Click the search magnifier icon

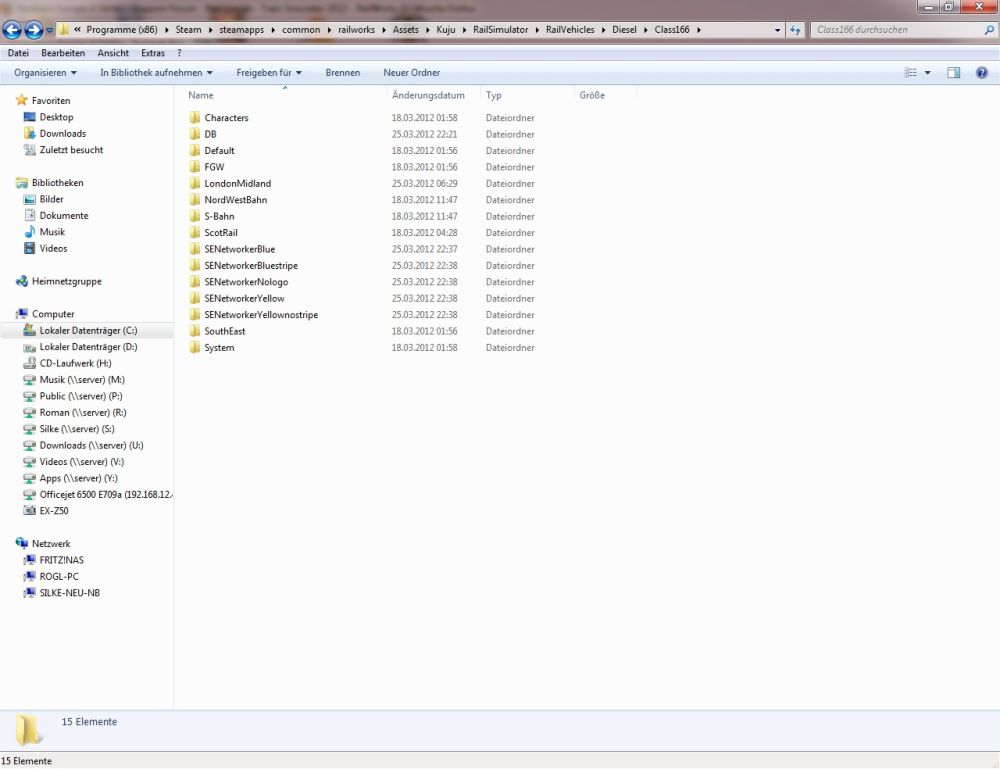[989, 29]
